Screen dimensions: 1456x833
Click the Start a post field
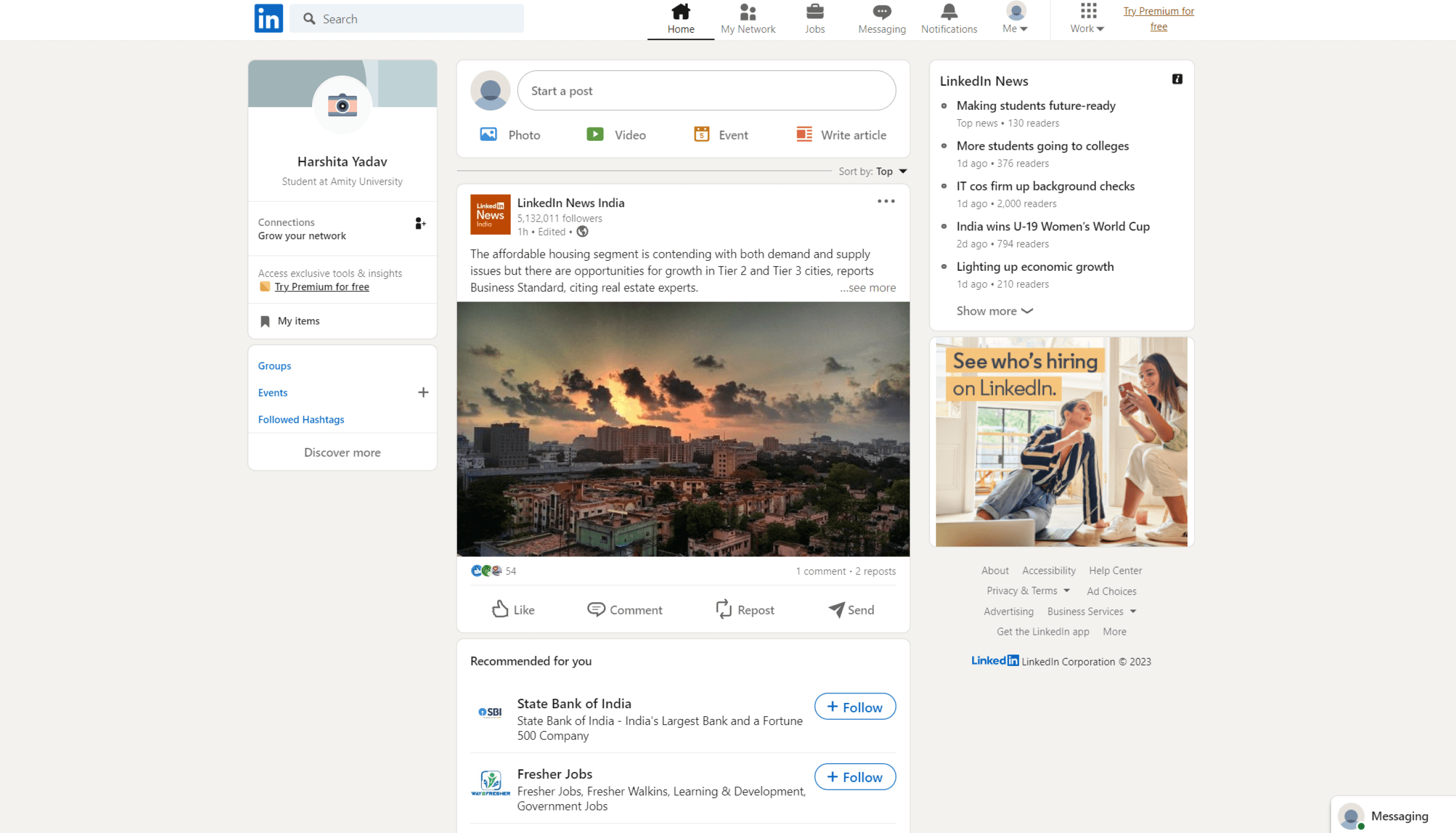[x=706, y=90]
